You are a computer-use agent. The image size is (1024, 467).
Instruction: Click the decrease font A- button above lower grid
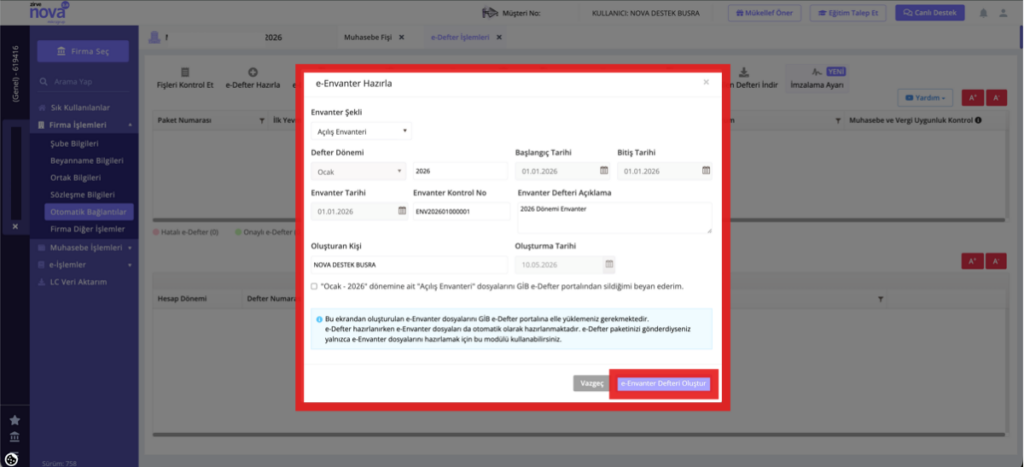996,261
